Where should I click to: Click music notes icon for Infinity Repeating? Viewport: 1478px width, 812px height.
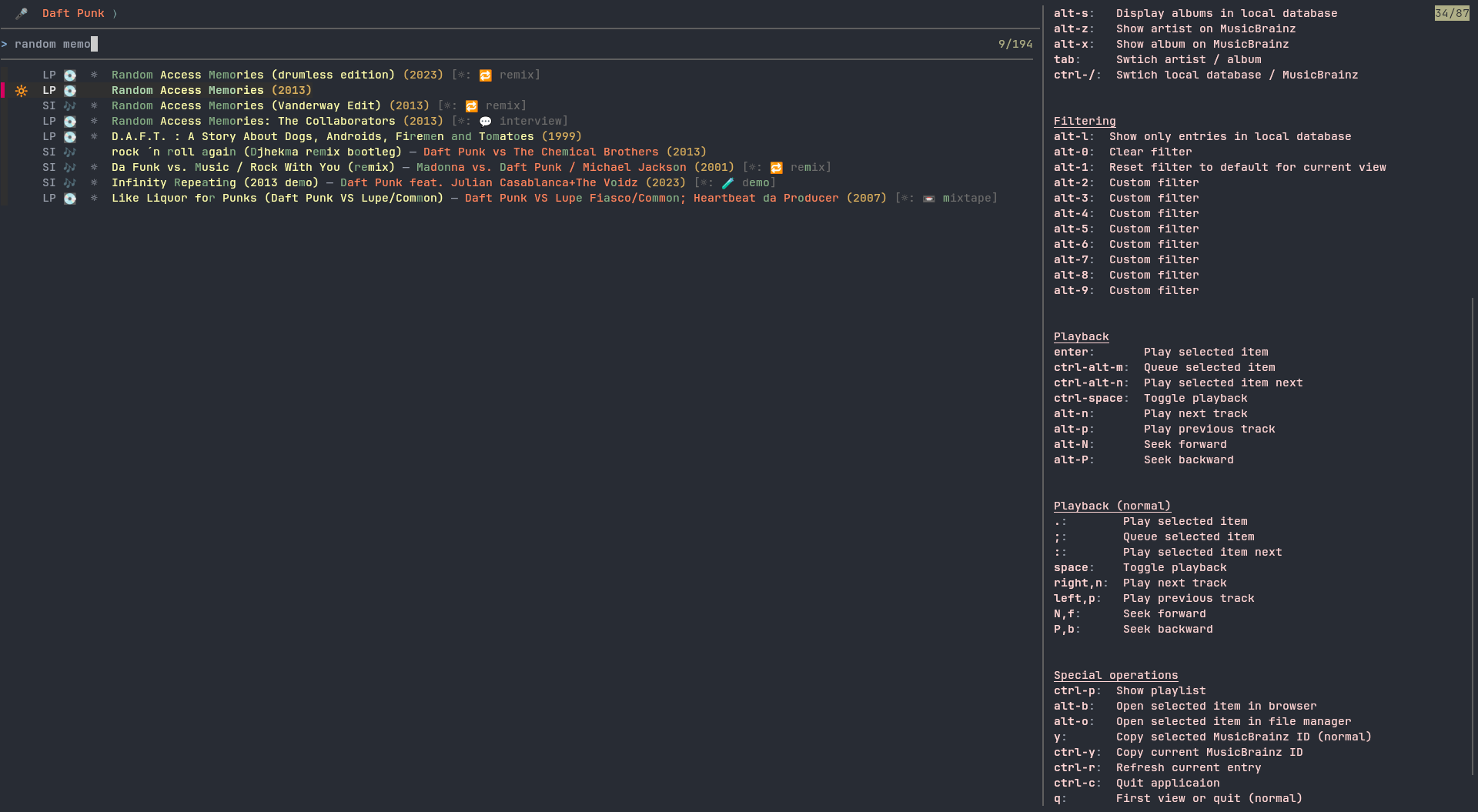pos(70,183)
